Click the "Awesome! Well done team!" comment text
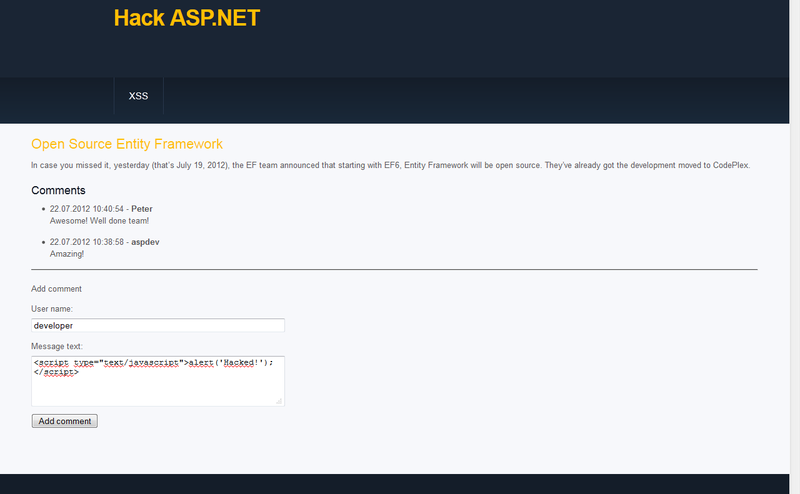 click(x=99, y=220)
